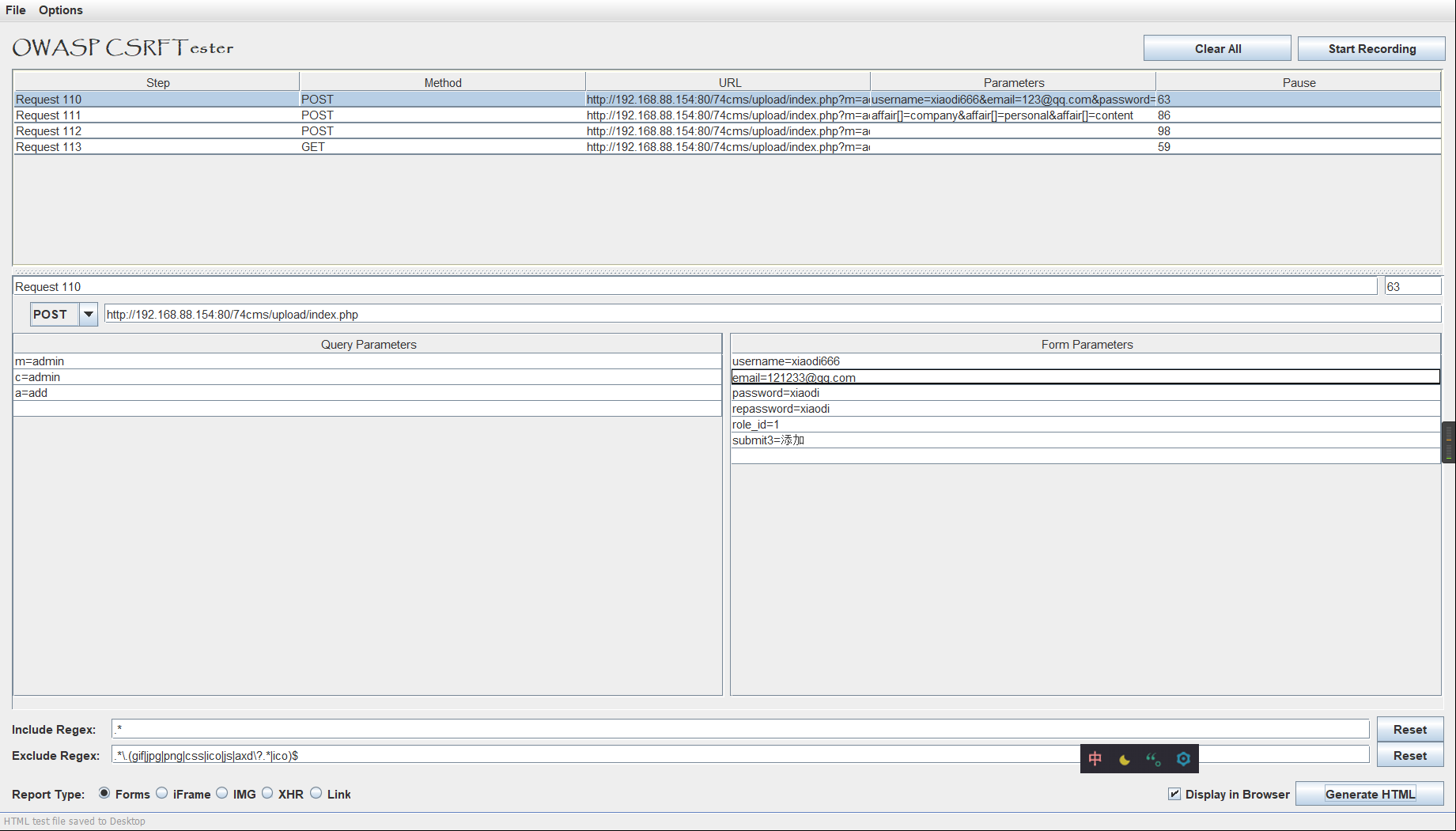Select username=xiaodi666 form parameter

pyautogui.click(x=1085, y=361)
